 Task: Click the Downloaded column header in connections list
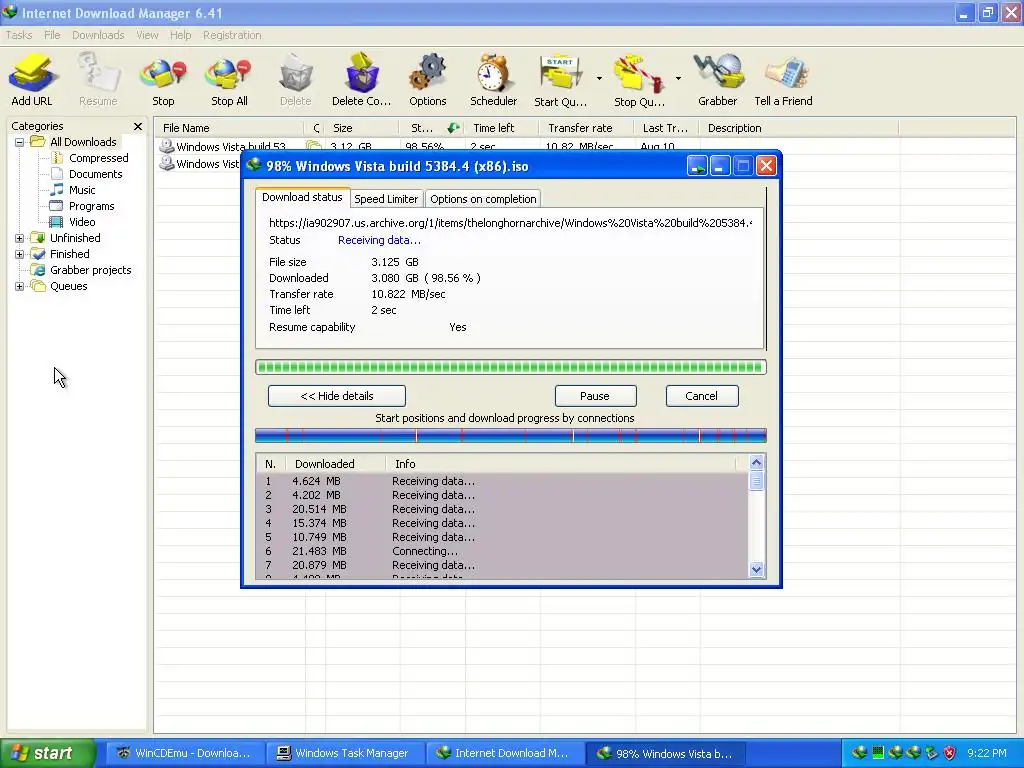pos(334,464)
